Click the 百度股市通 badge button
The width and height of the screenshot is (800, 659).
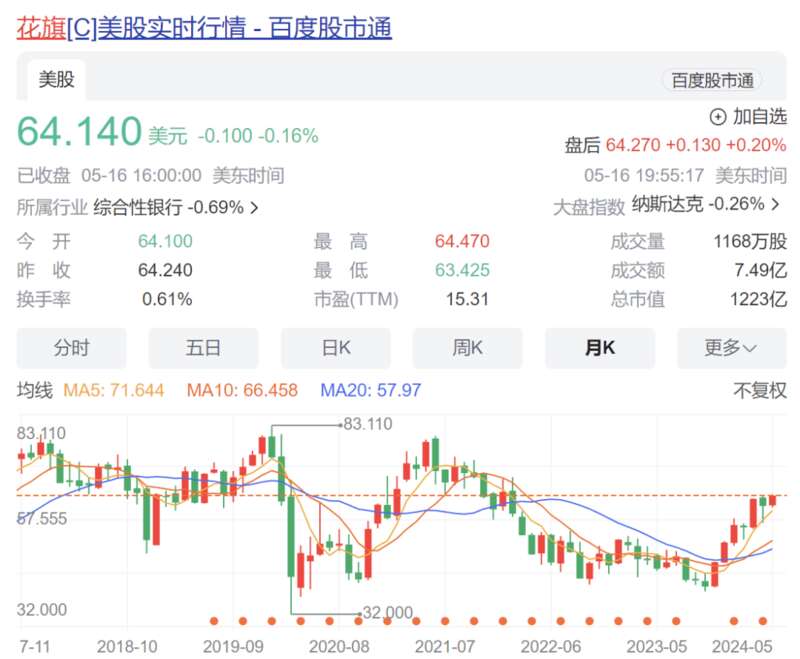pyautogui.click(x=712, y=81)
